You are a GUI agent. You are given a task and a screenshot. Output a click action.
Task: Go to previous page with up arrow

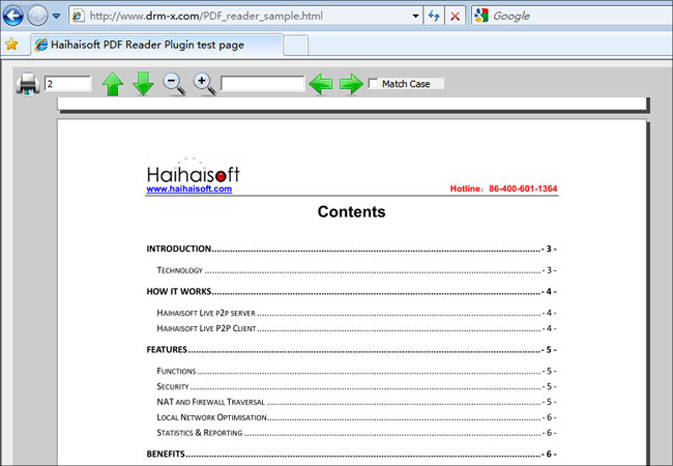(113, 84)
